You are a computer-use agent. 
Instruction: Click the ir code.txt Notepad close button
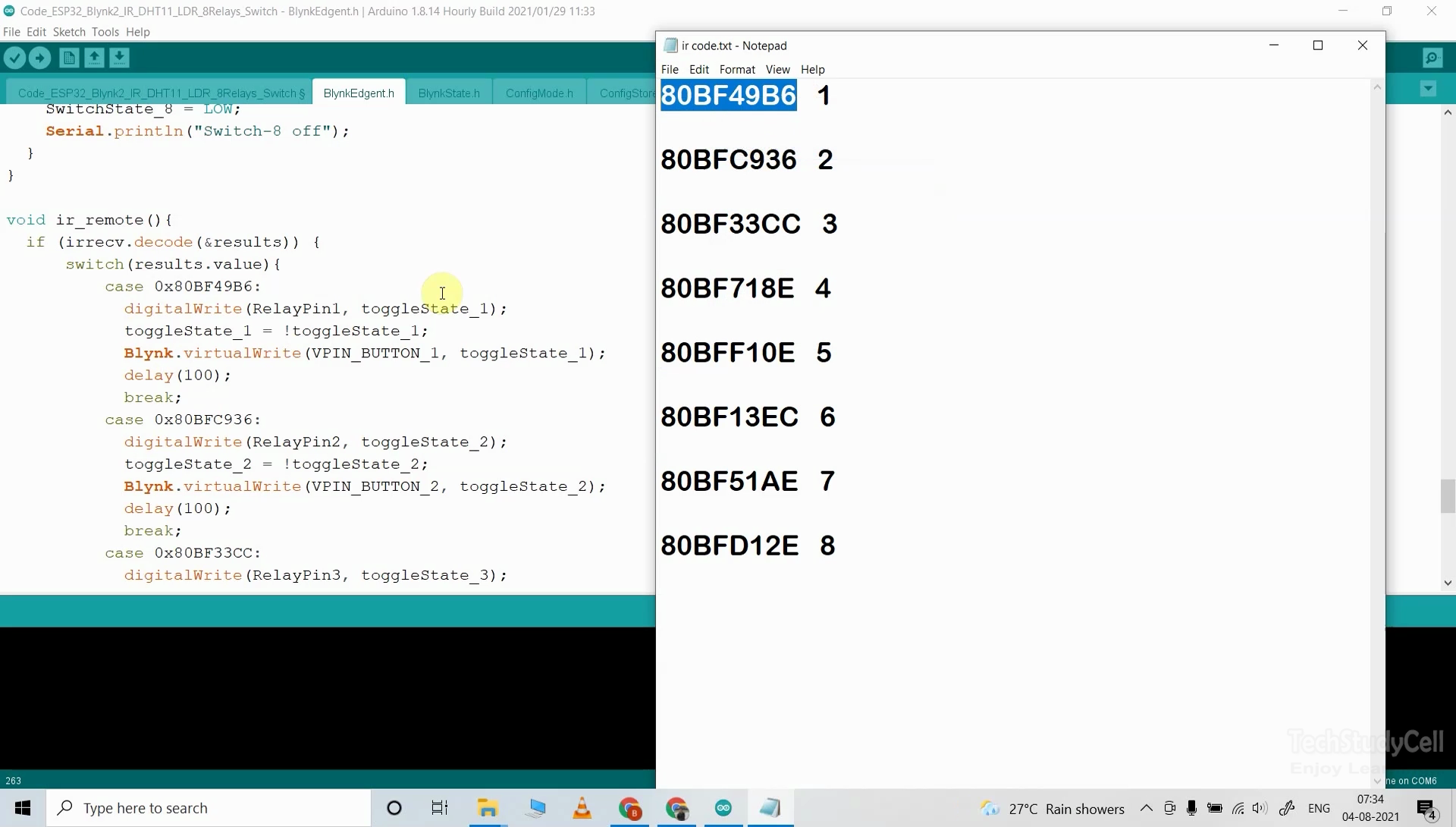(1362, 45)
